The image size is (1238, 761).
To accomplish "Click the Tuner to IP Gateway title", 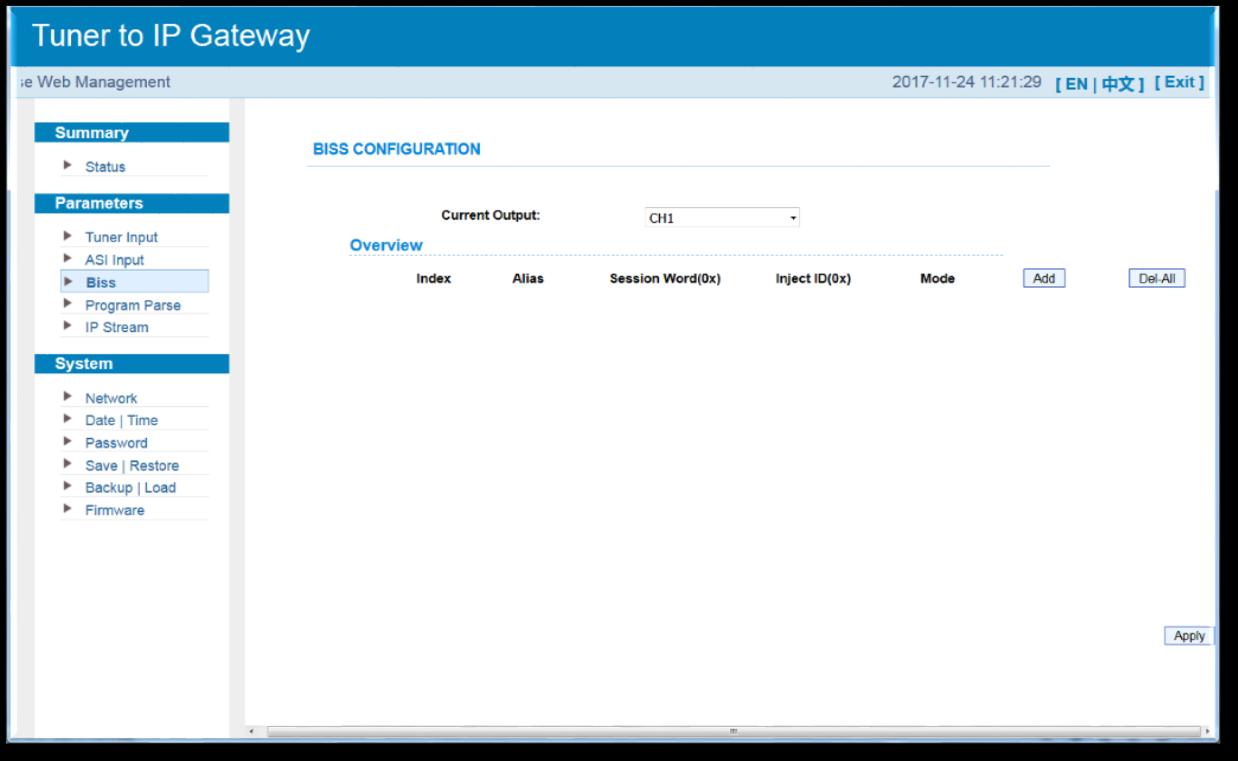I will tap(171, 37).
